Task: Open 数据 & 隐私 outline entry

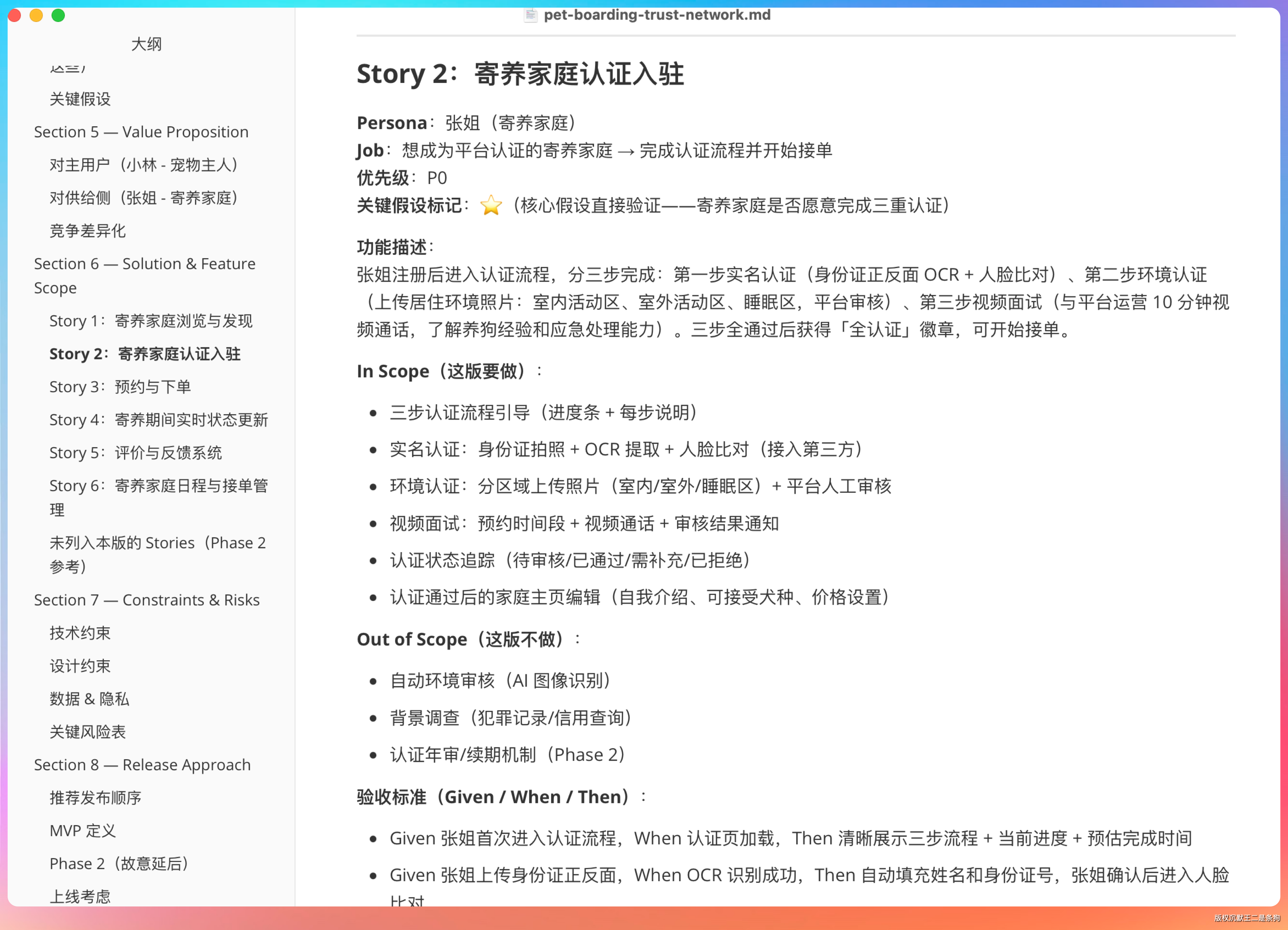Action: click(x=89, y=698)
